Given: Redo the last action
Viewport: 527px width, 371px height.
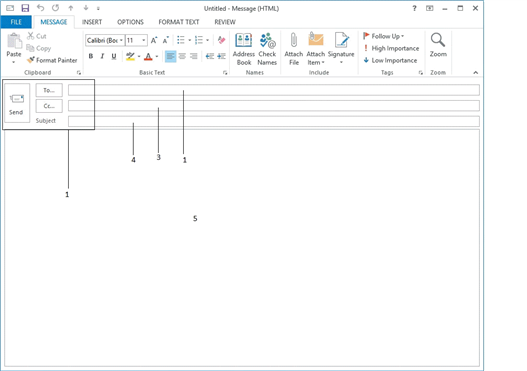Looking at the screenshot, I should [55, 8].
